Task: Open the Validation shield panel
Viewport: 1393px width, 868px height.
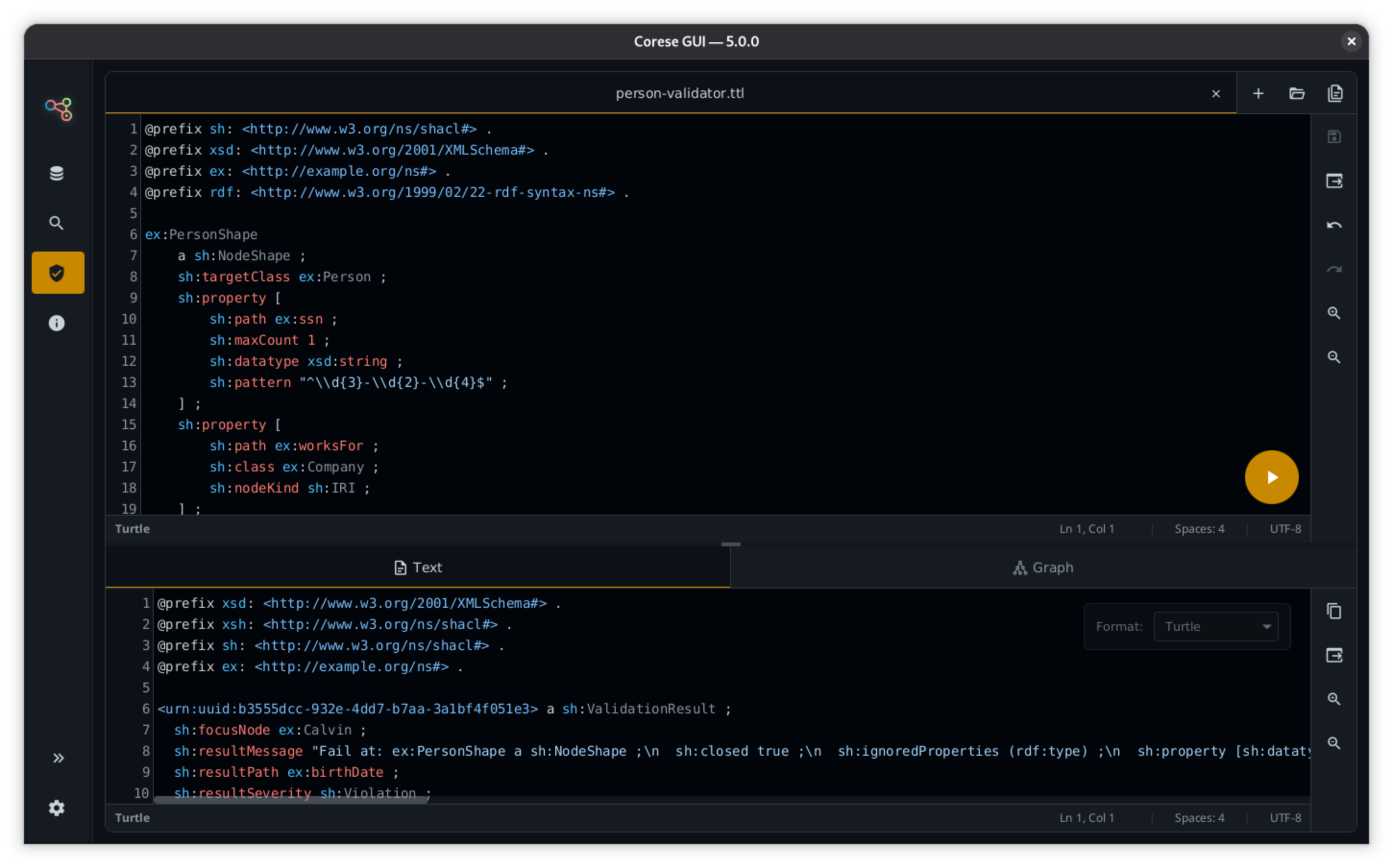Action: [58, 273]
